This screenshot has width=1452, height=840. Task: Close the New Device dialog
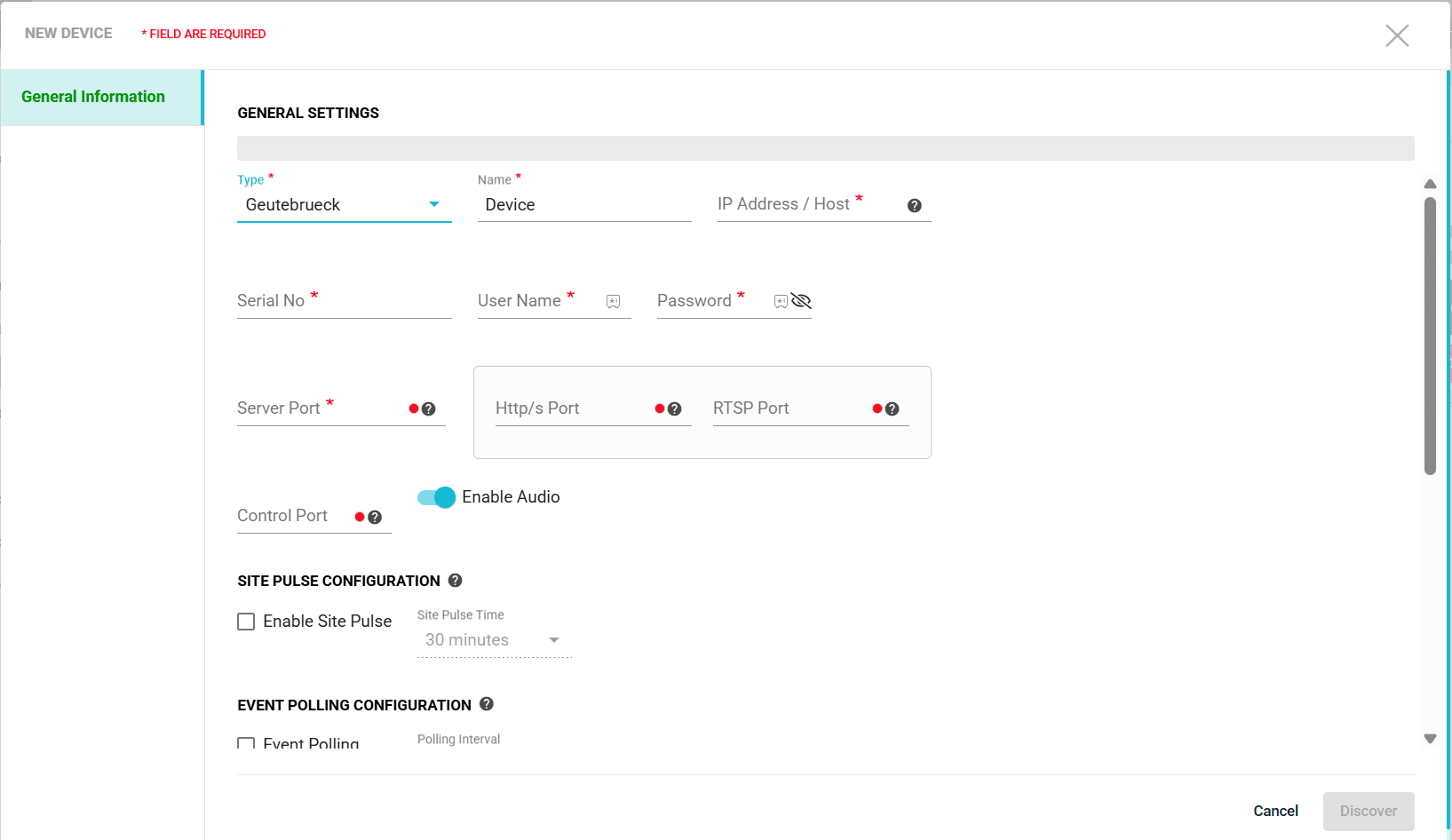pyautogui.click(x=1397, y=36)
